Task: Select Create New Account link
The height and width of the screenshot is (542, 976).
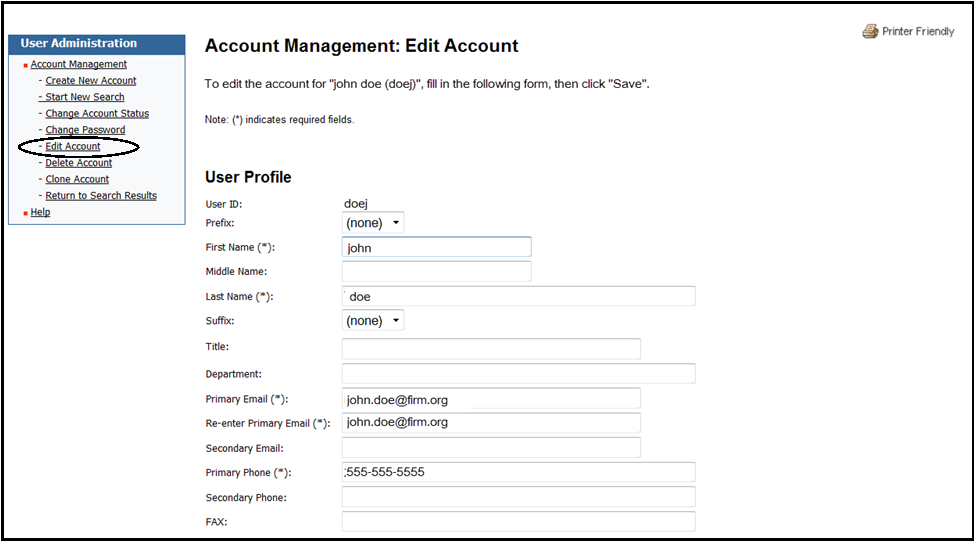Action: point(90,81)
